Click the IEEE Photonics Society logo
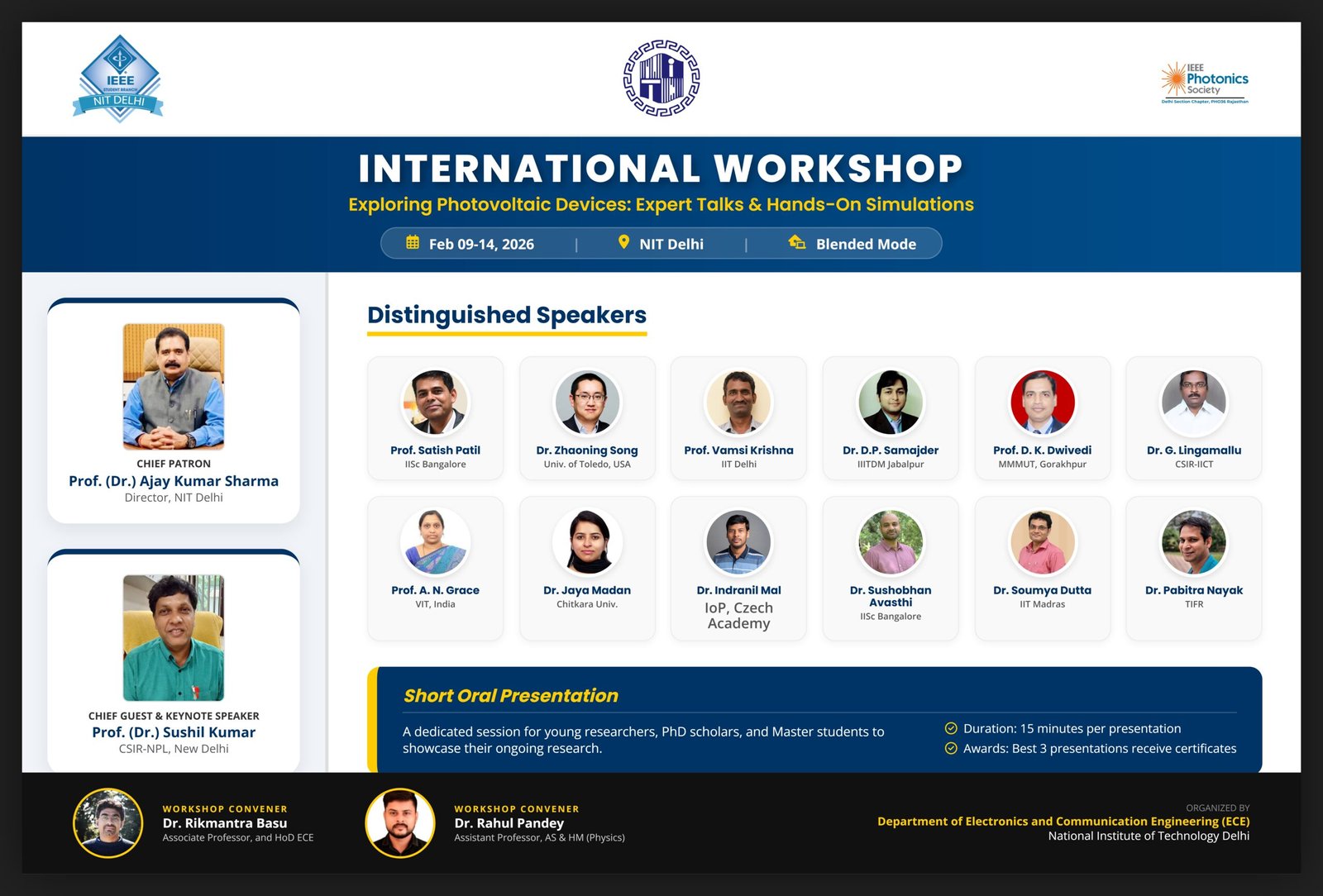Image resolution: width=1323 pixels, height=896 pixels. point(1205,82)
